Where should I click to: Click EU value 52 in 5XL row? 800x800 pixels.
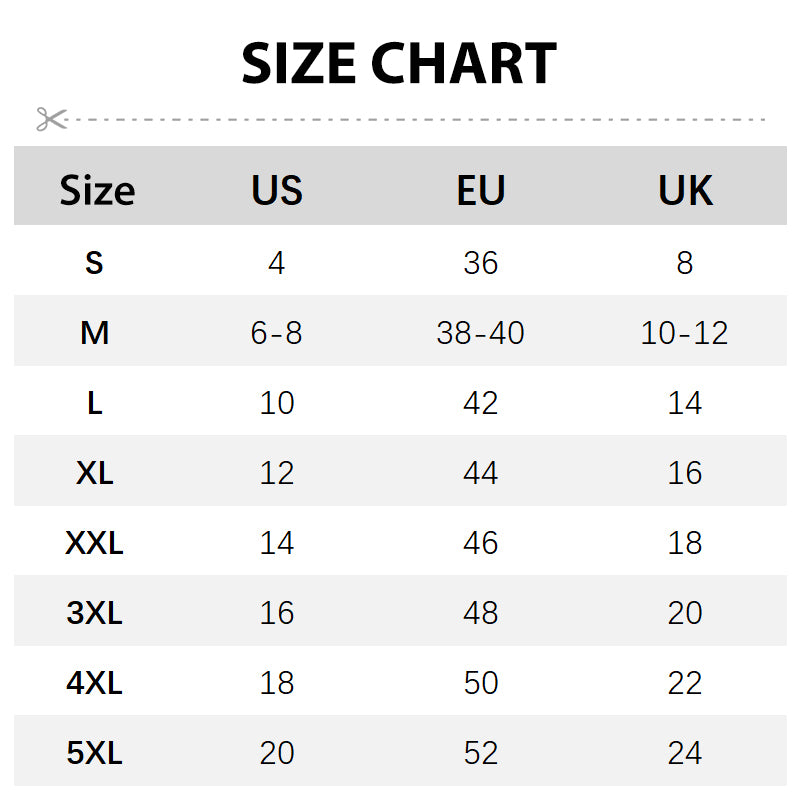pyautogui.click(x=481, y=753)
